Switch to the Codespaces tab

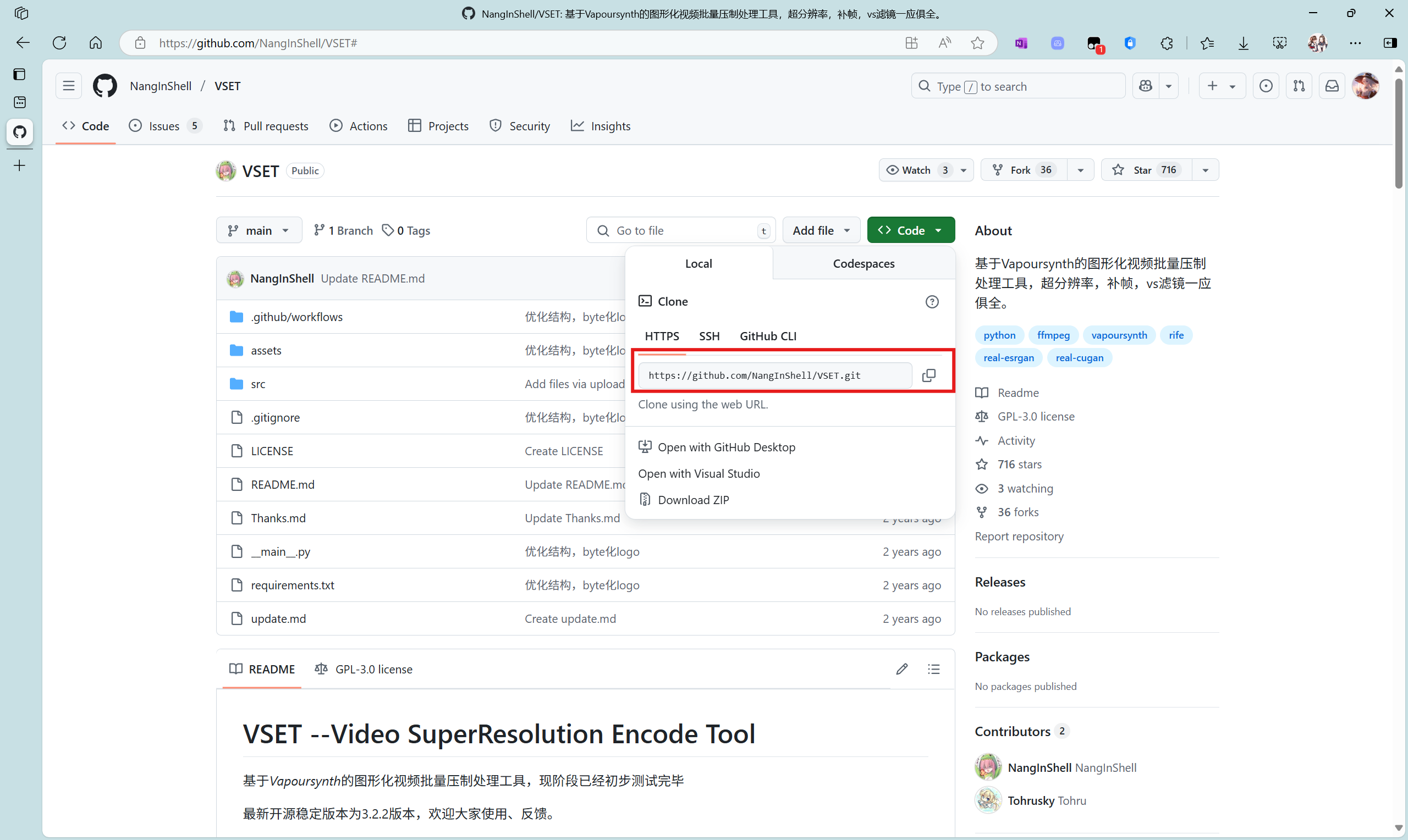click(864, 263)
